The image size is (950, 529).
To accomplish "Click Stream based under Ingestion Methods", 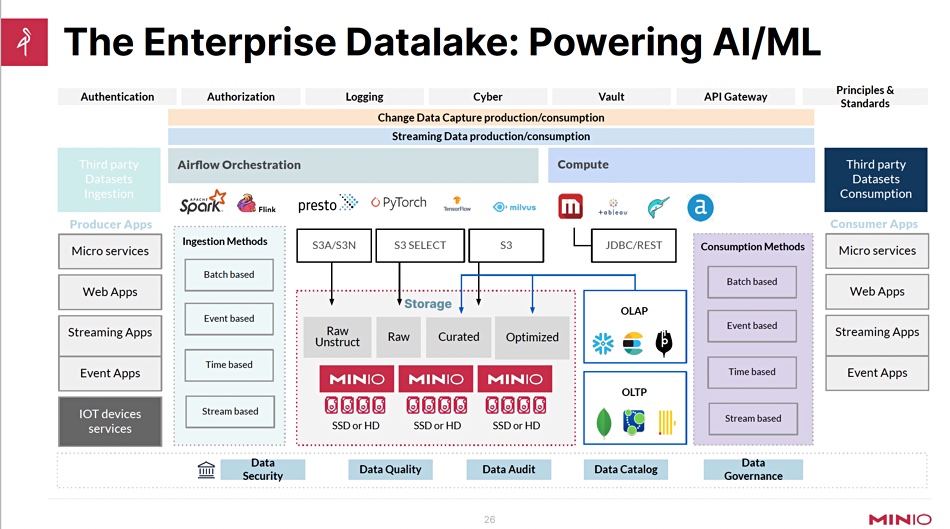I will (230, 411).
